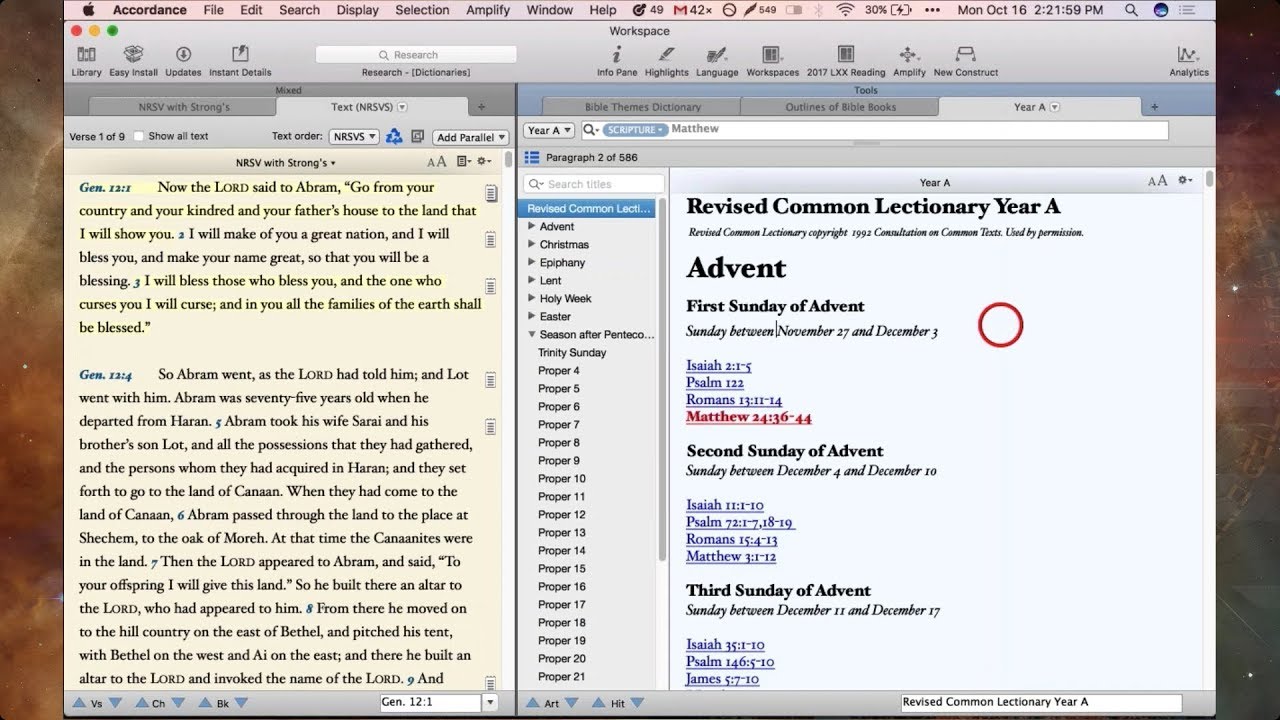Screen dimensions: 1280x720
Task: Click the Search titles field
Action: coord(594,184)
